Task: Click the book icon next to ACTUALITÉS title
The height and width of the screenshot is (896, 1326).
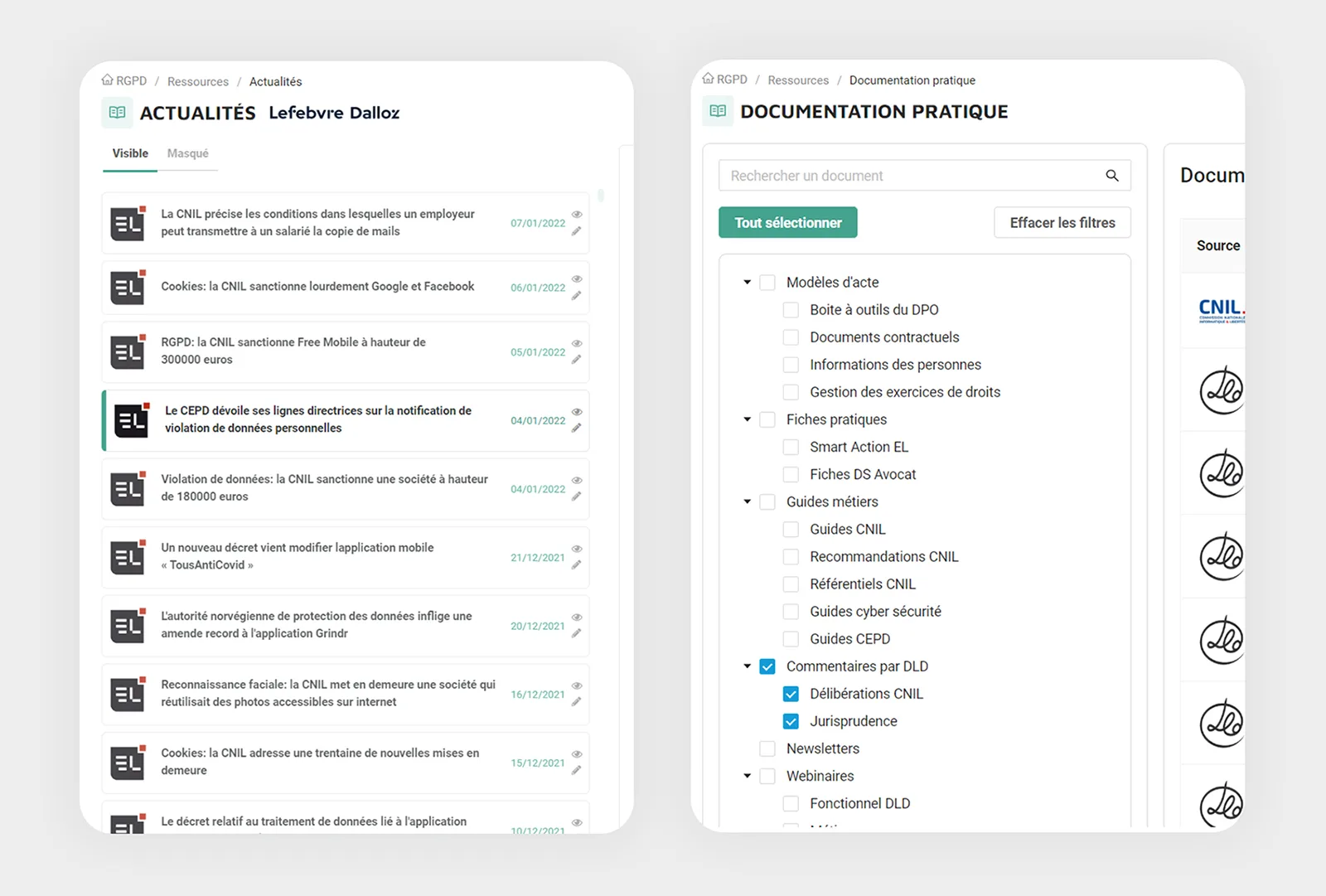Action: [117, 113]
